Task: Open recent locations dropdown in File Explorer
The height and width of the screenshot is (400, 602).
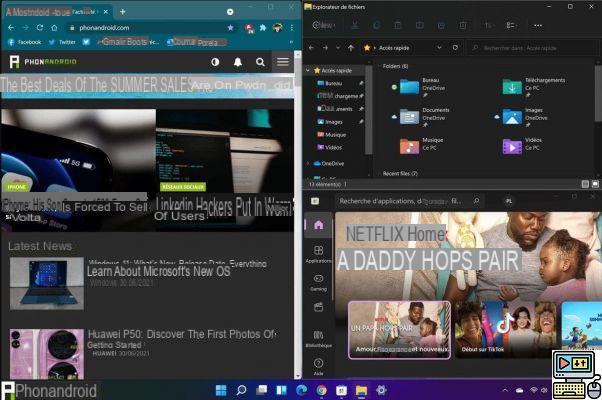Action: point(338,48)
